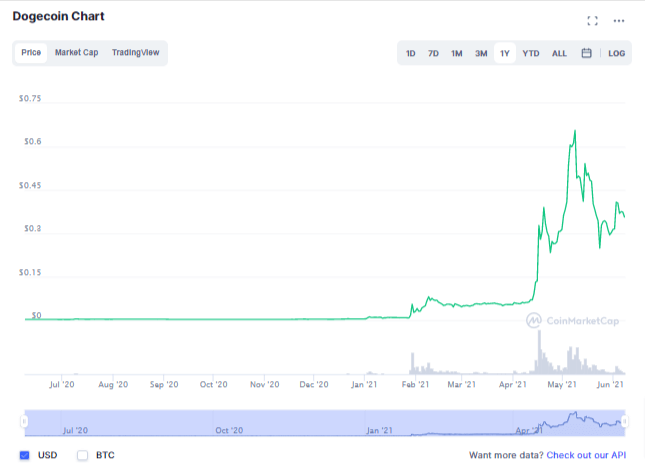Image resolution: width=645 pixels, height=470 pixels.
Task: Click the Oct '20 chart axis label
Action: 213,384
